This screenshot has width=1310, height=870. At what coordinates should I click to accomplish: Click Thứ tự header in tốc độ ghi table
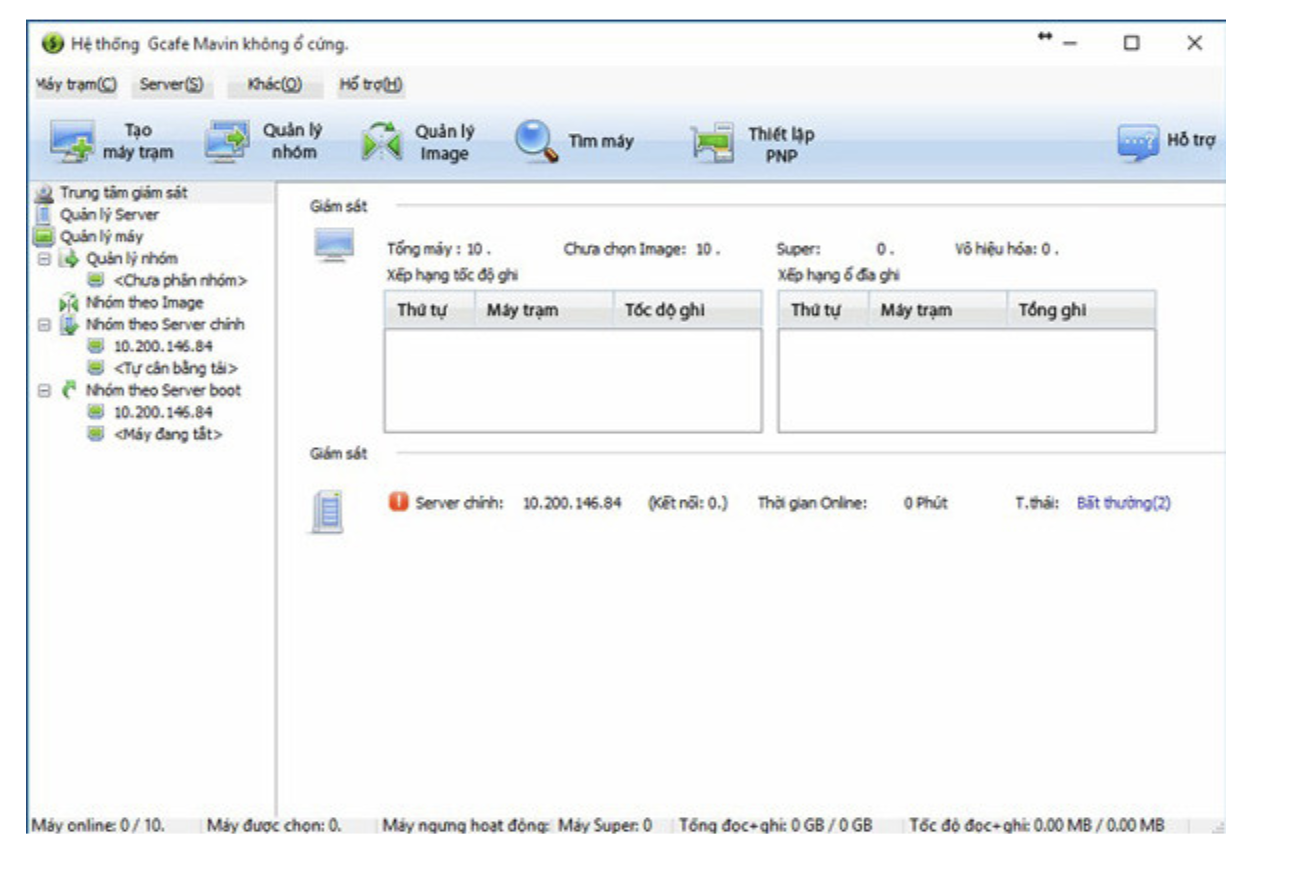tap(429, 310)
